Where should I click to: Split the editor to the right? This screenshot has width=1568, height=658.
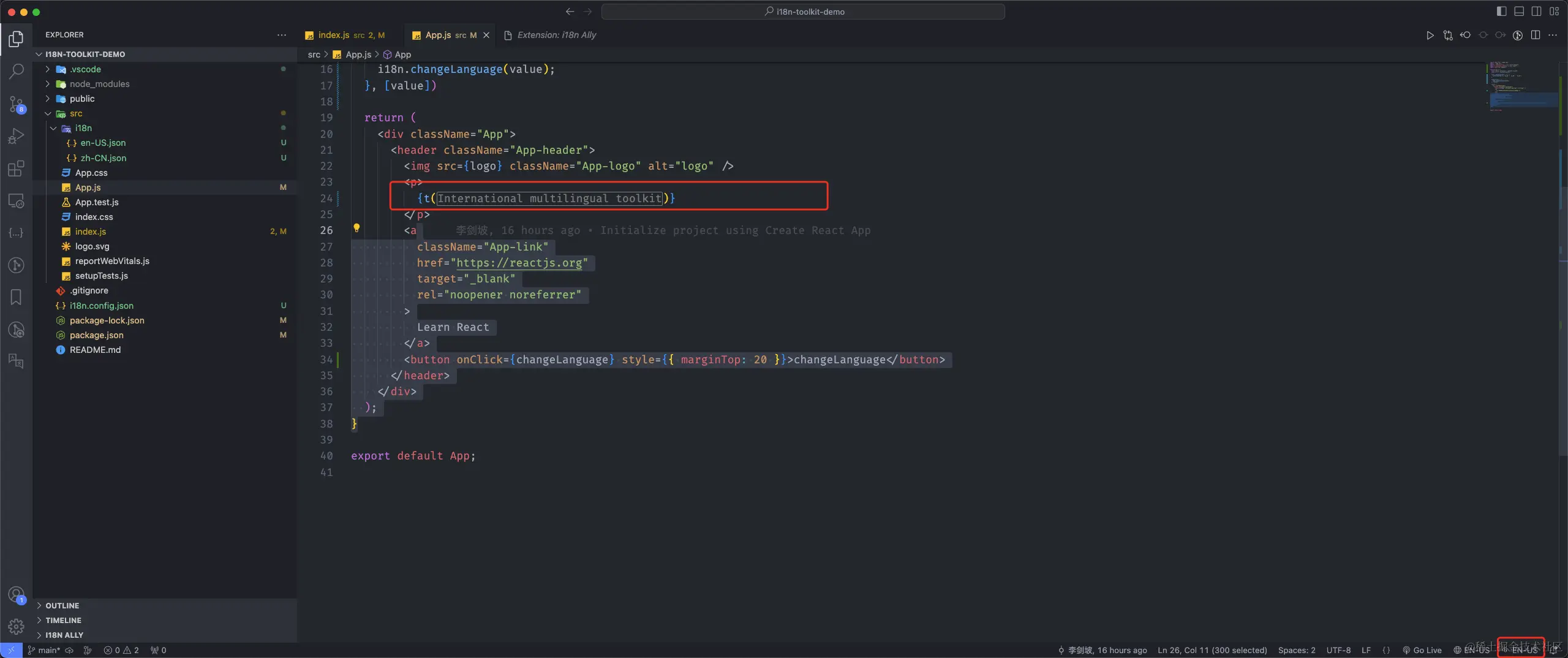pyautogui.click(x=1536, y=35)
